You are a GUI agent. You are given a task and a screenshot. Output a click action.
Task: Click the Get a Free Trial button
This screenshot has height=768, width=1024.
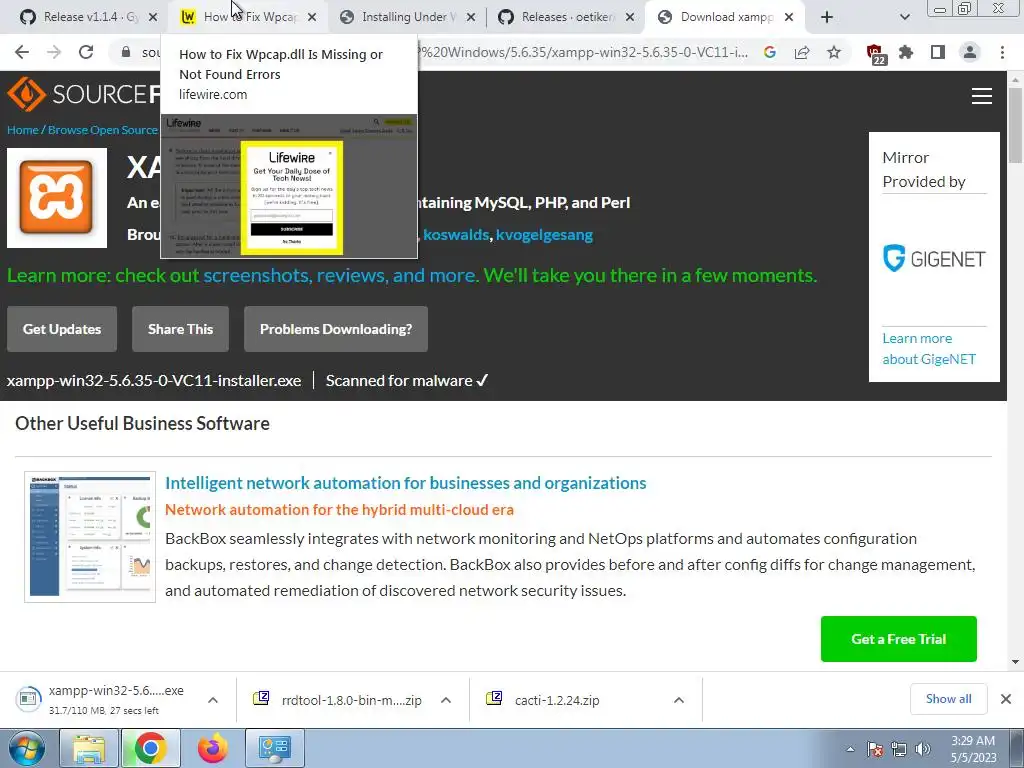click(x=899, y=639)
